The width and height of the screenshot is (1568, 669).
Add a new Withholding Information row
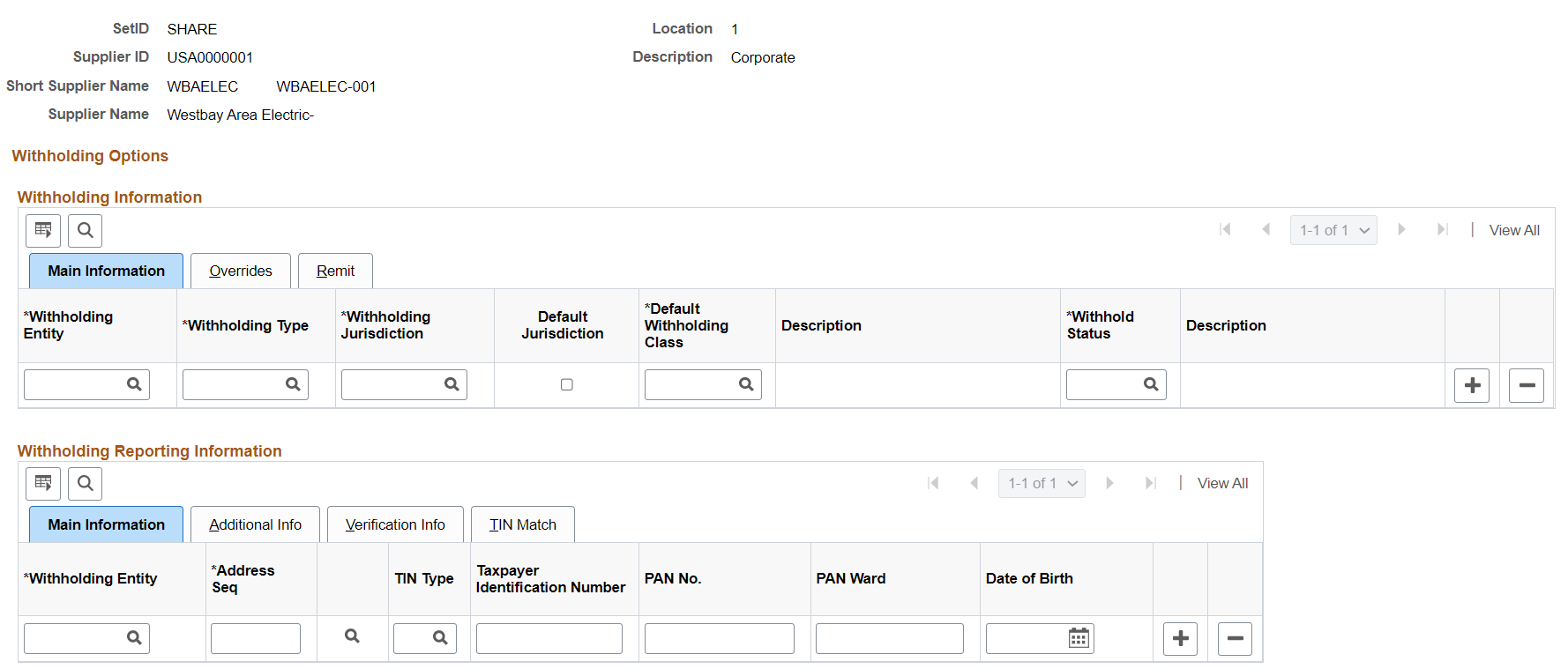point(1472,385)
